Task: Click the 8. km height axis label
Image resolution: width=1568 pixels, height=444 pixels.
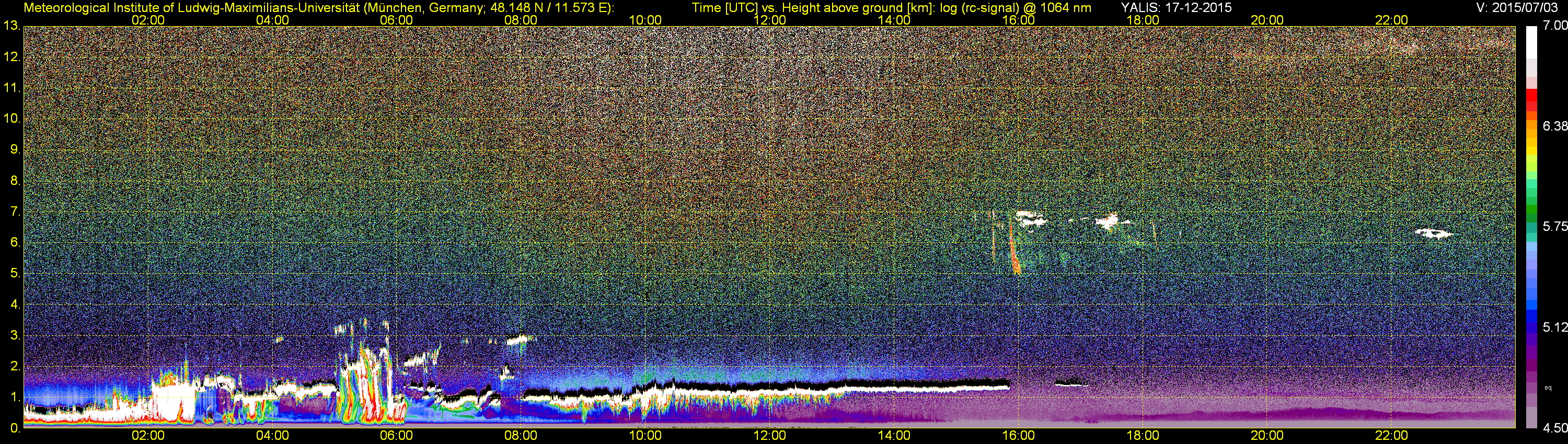Action: pyautogui.click(x=15, y=180)
